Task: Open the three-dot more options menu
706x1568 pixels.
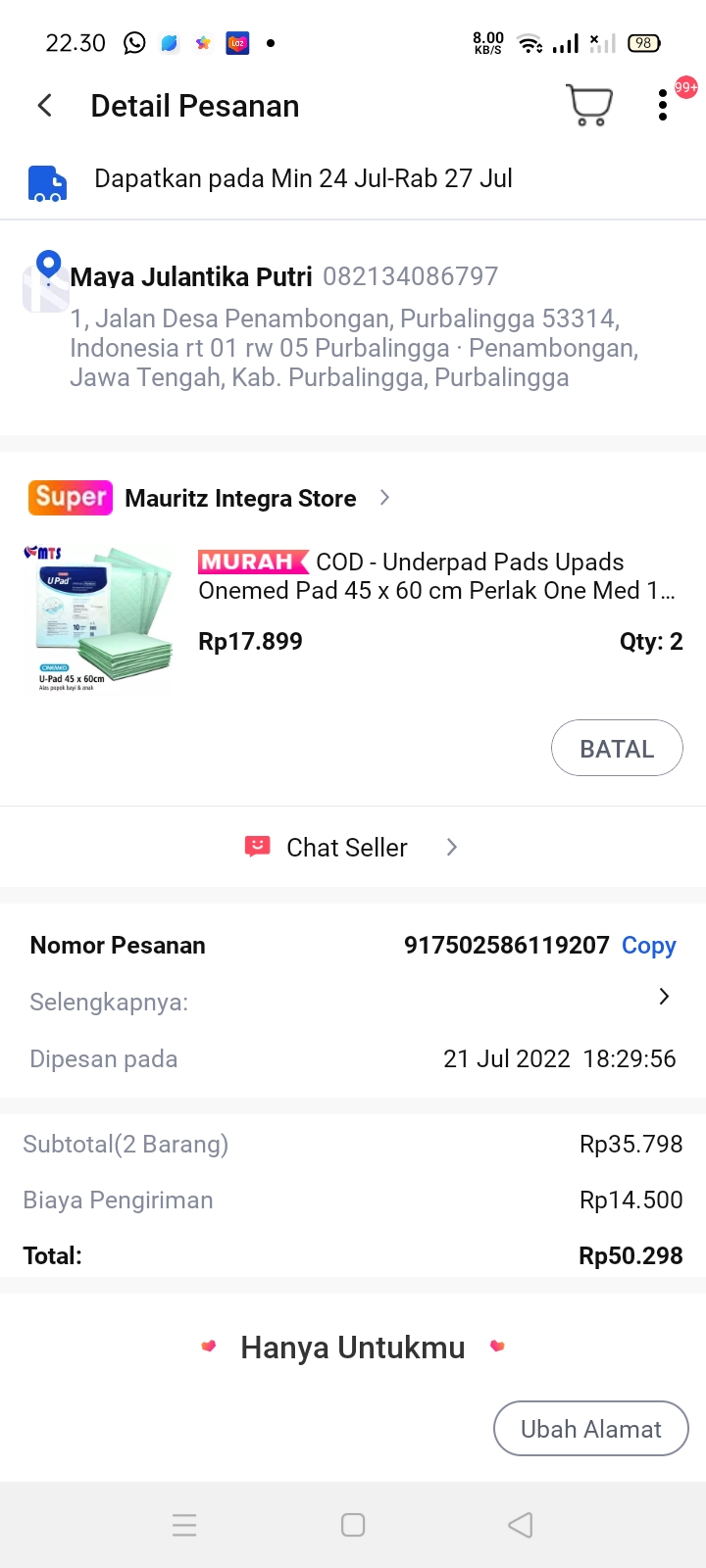Action: point(663,105)
